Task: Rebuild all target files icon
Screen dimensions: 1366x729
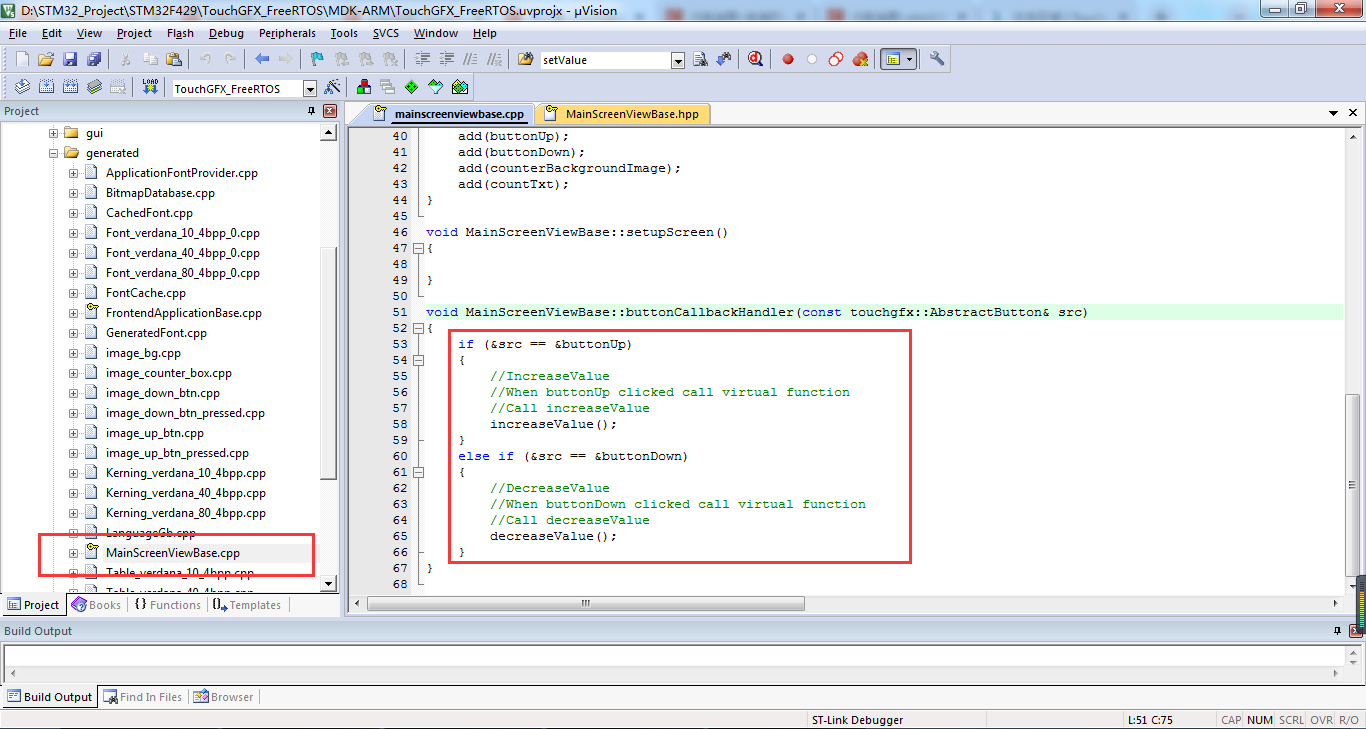Action: [71, 87]
